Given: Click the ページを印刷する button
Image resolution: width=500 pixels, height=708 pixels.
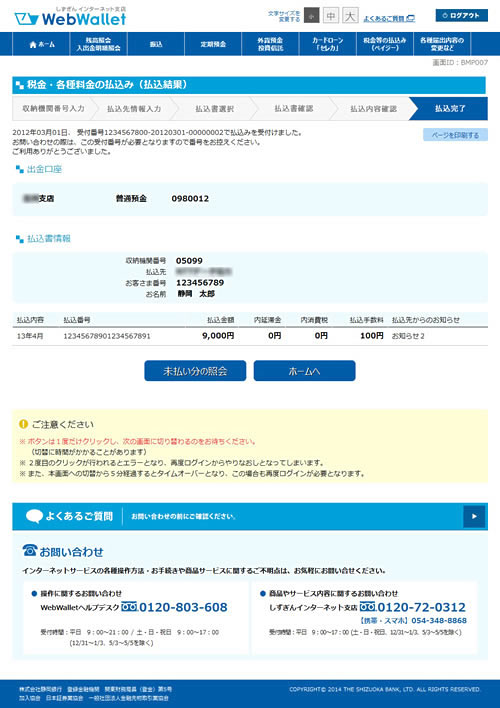Looking at the screenshot, I should tap(455, 135).
